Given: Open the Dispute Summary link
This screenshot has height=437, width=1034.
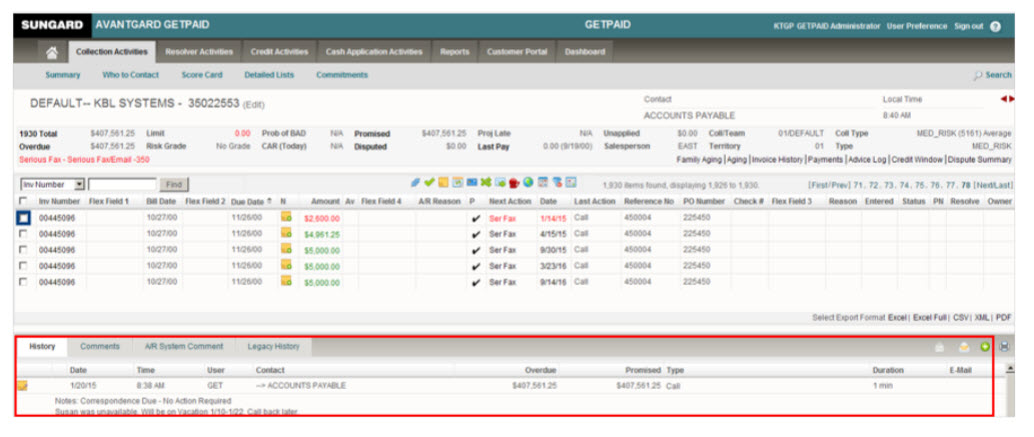Looking at the screenshot, I should 979,160.
